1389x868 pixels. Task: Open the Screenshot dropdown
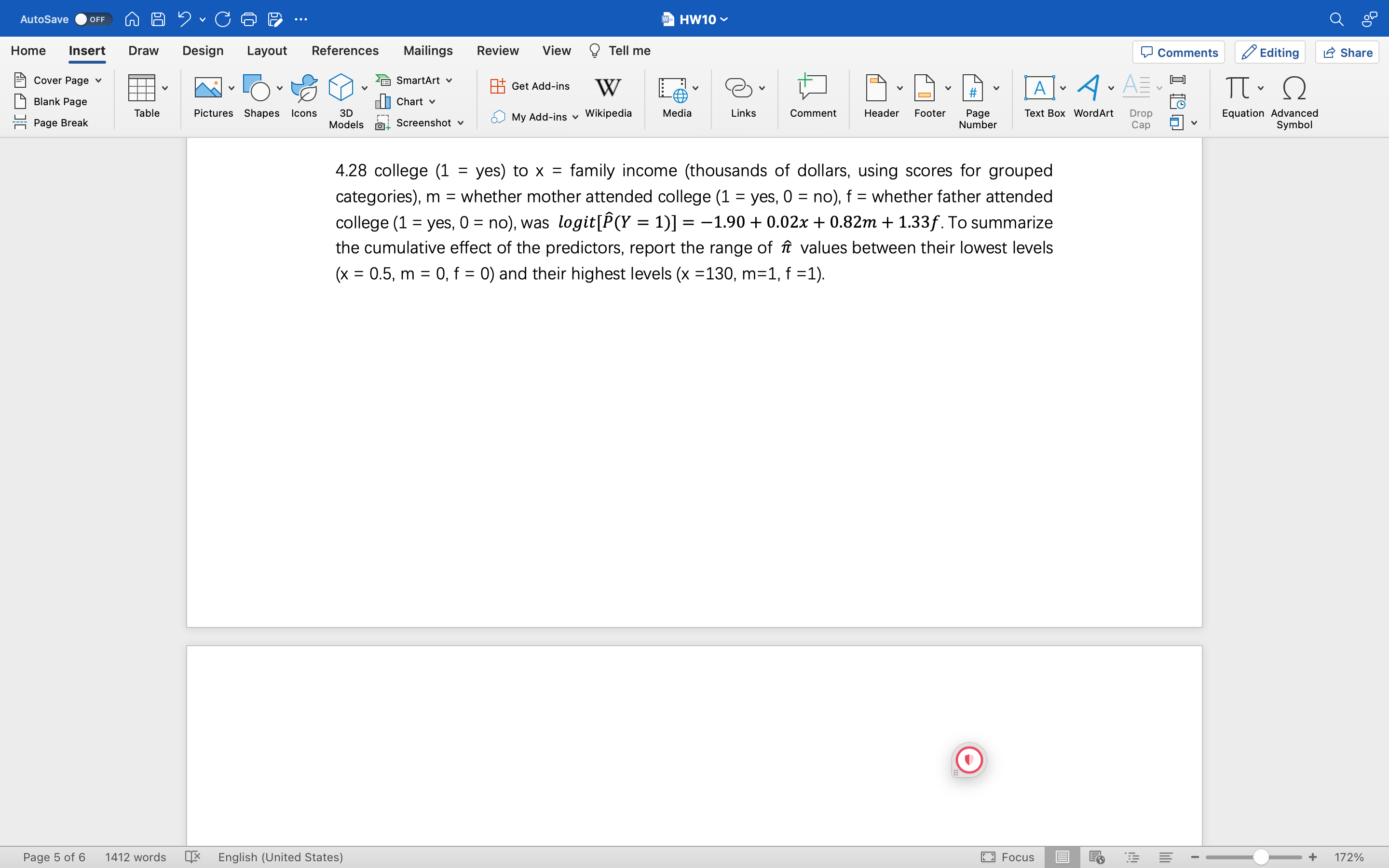point(460,123)
